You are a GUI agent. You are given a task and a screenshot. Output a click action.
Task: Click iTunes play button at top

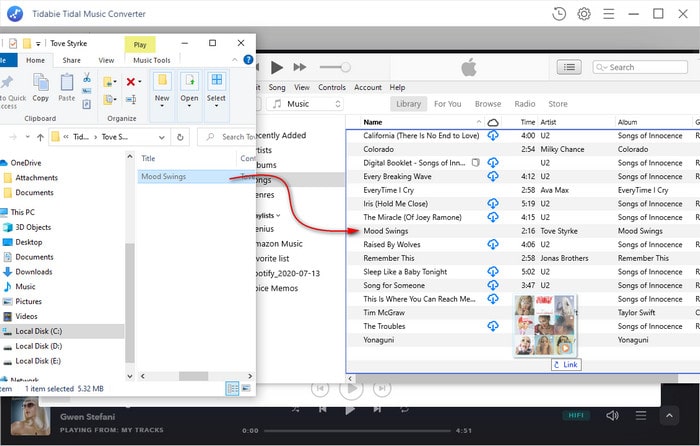point(277,67)
